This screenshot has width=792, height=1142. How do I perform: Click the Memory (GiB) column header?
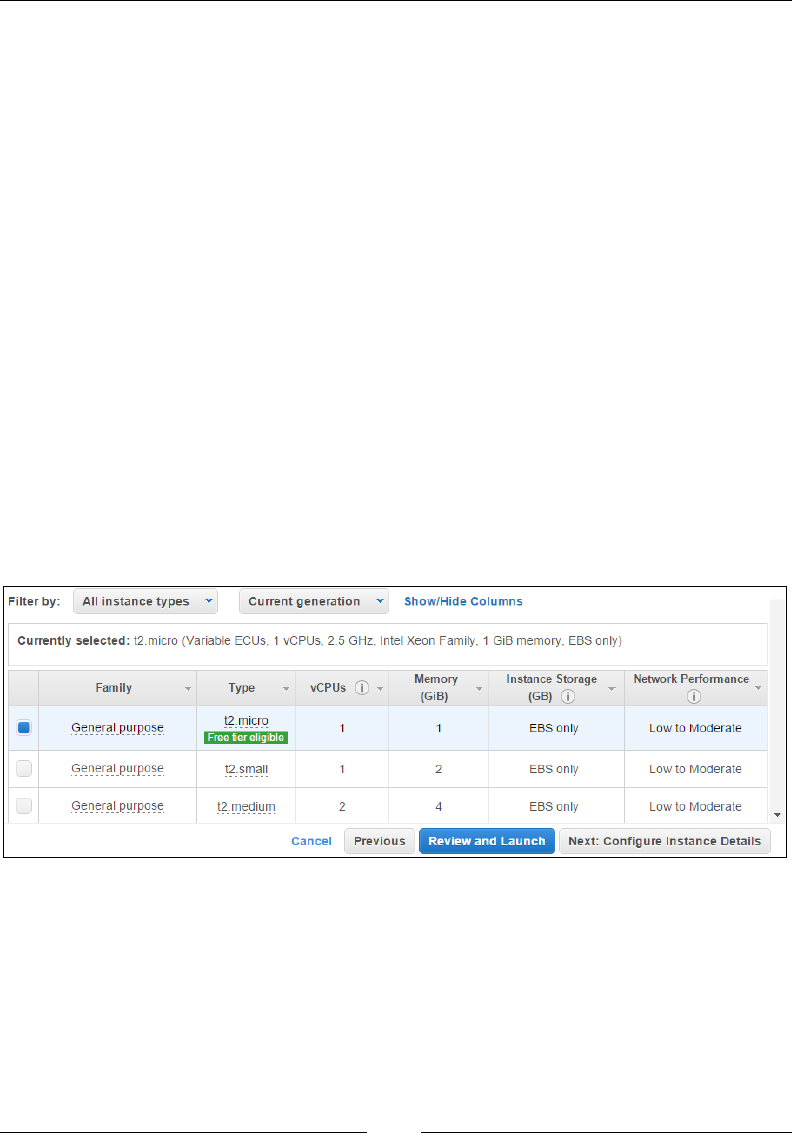tap(436, 688)
